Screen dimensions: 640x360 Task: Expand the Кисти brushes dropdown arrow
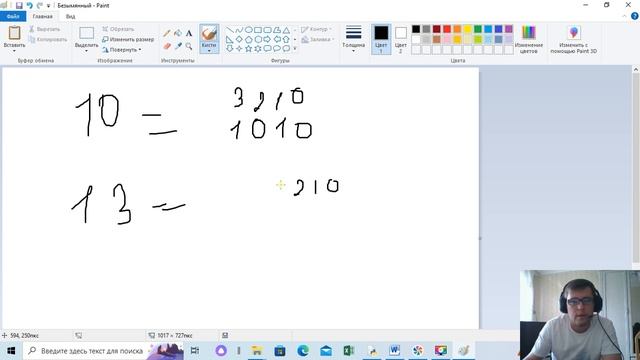209,51
